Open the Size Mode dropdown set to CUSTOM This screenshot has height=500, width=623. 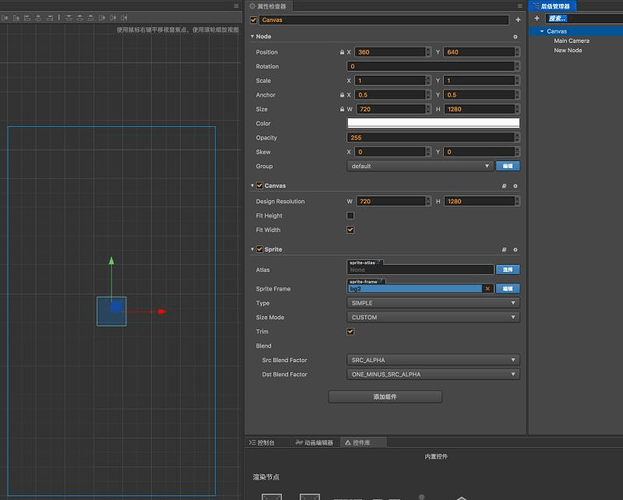[433, 317]
